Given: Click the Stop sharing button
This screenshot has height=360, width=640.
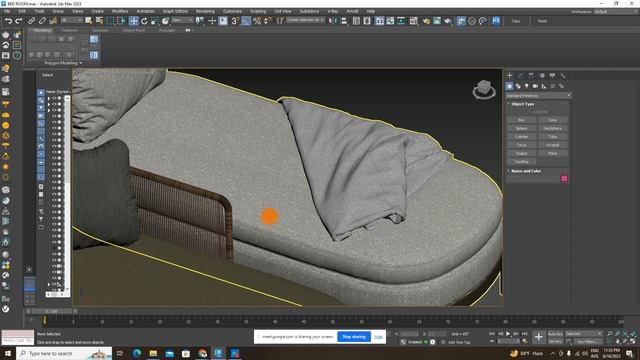Looking at the screenshot, I should click(x=354, y=337).
